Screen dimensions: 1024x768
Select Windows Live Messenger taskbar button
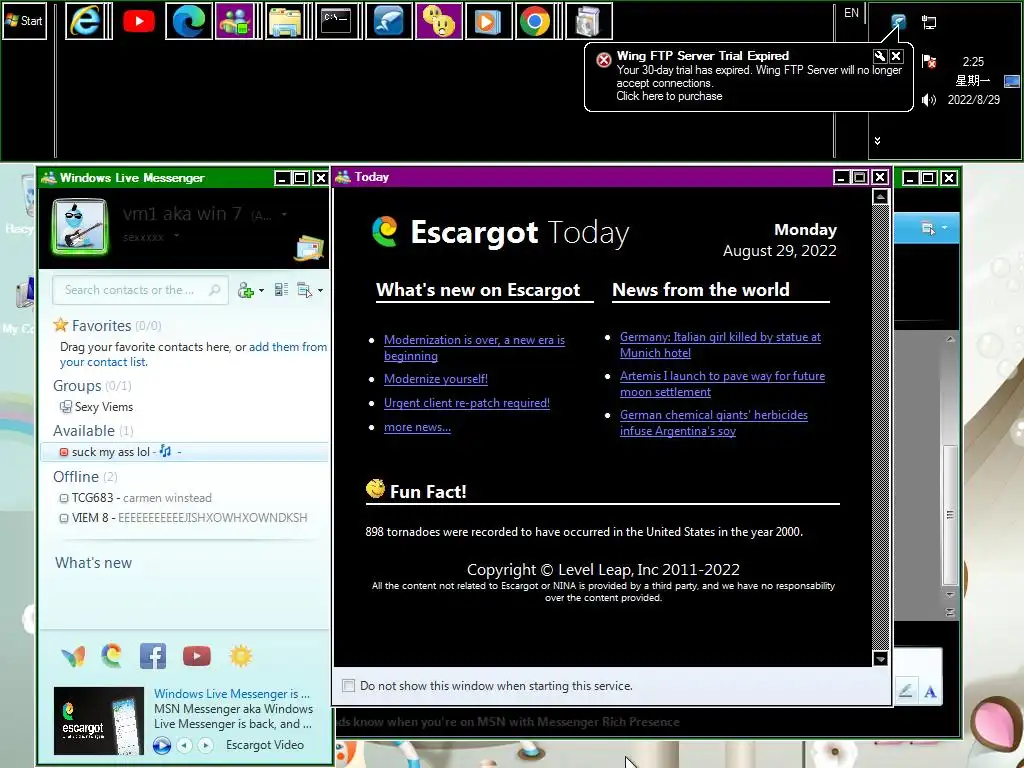238,21
